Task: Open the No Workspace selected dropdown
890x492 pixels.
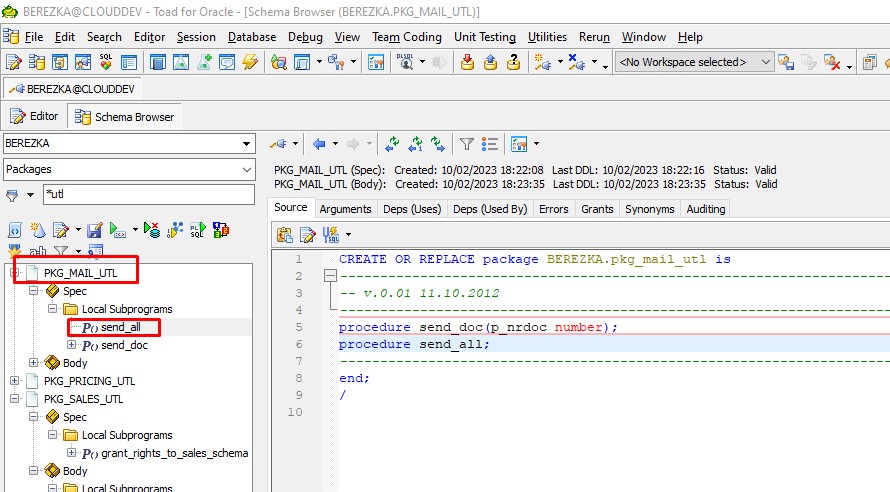Action: 765,62
